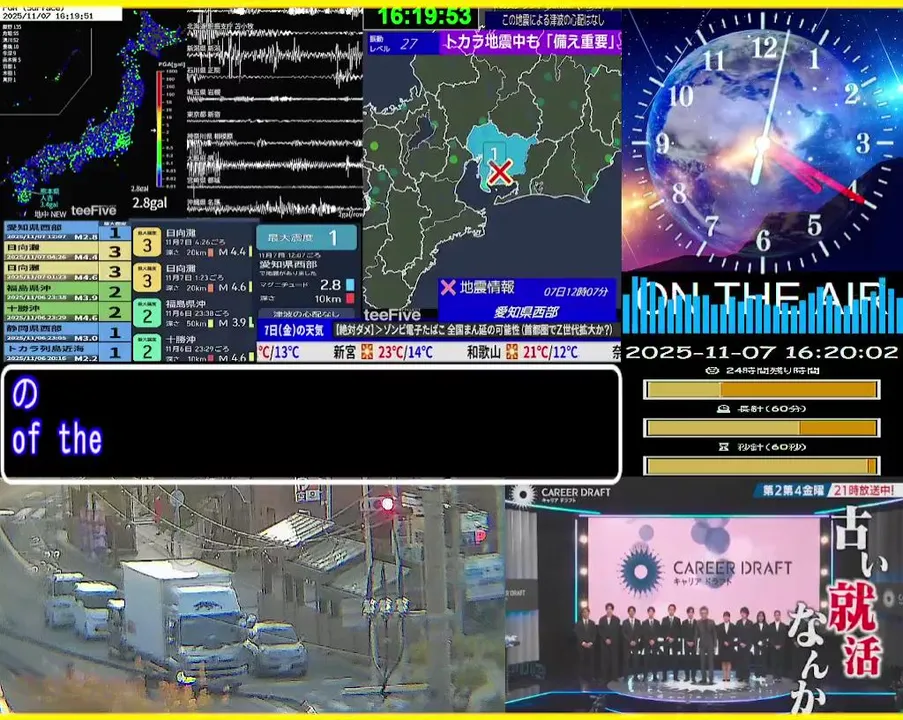
Task: Click the 最大震度 1 teal banner
Action: pos(306,237)
